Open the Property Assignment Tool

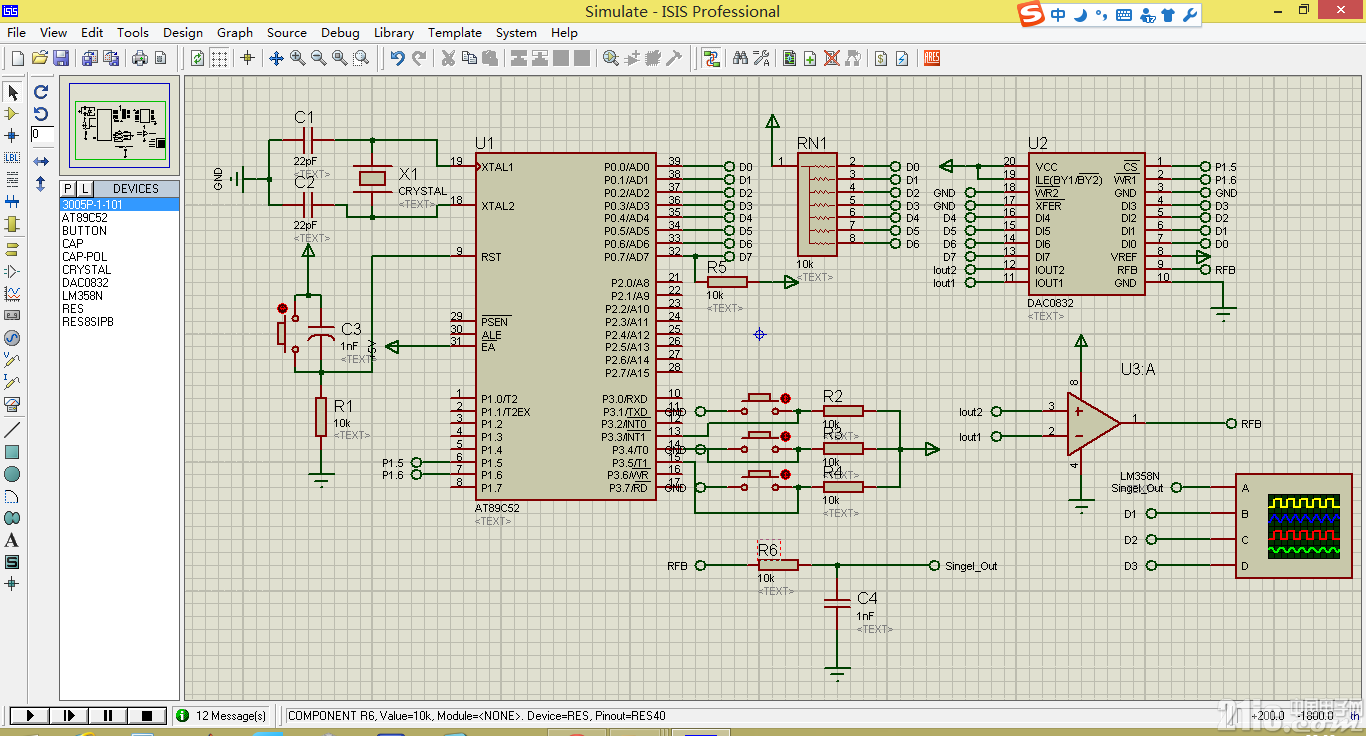761,58
